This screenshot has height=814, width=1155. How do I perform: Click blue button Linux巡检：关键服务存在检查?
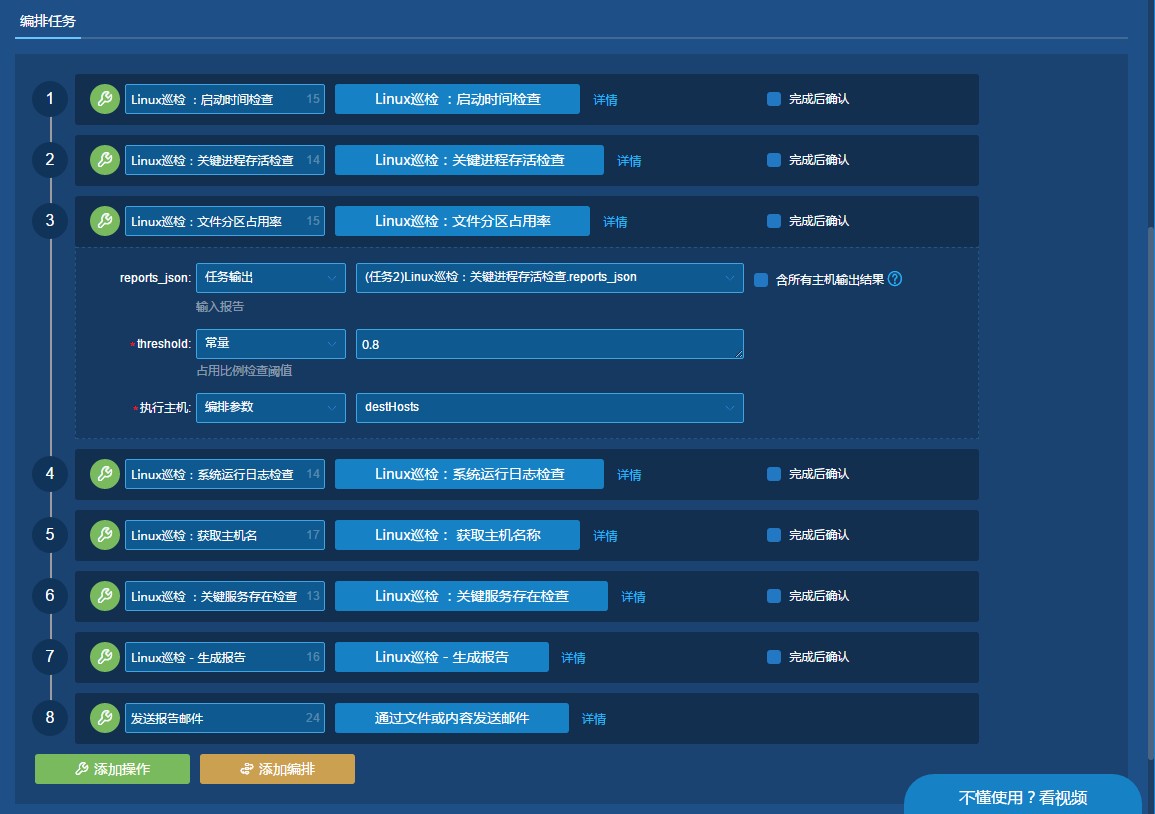tap(471, 596)
